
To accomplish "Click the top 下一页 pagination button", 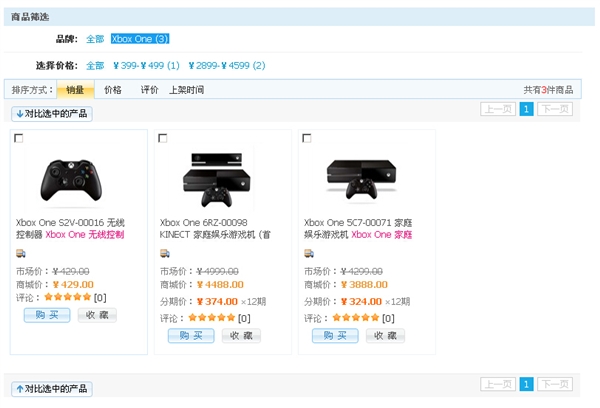I will point(555,109).
